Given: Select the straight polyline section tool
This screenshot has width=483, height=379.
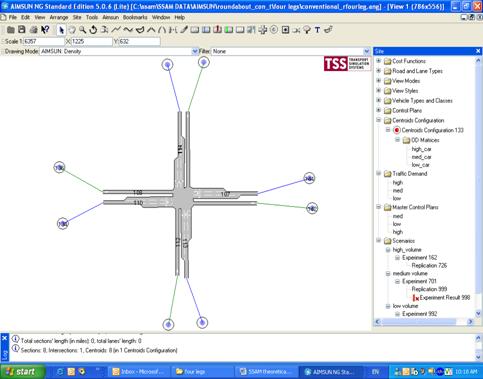Looking at the screenshot, I should pyautogui.click(x=116, y=30).
